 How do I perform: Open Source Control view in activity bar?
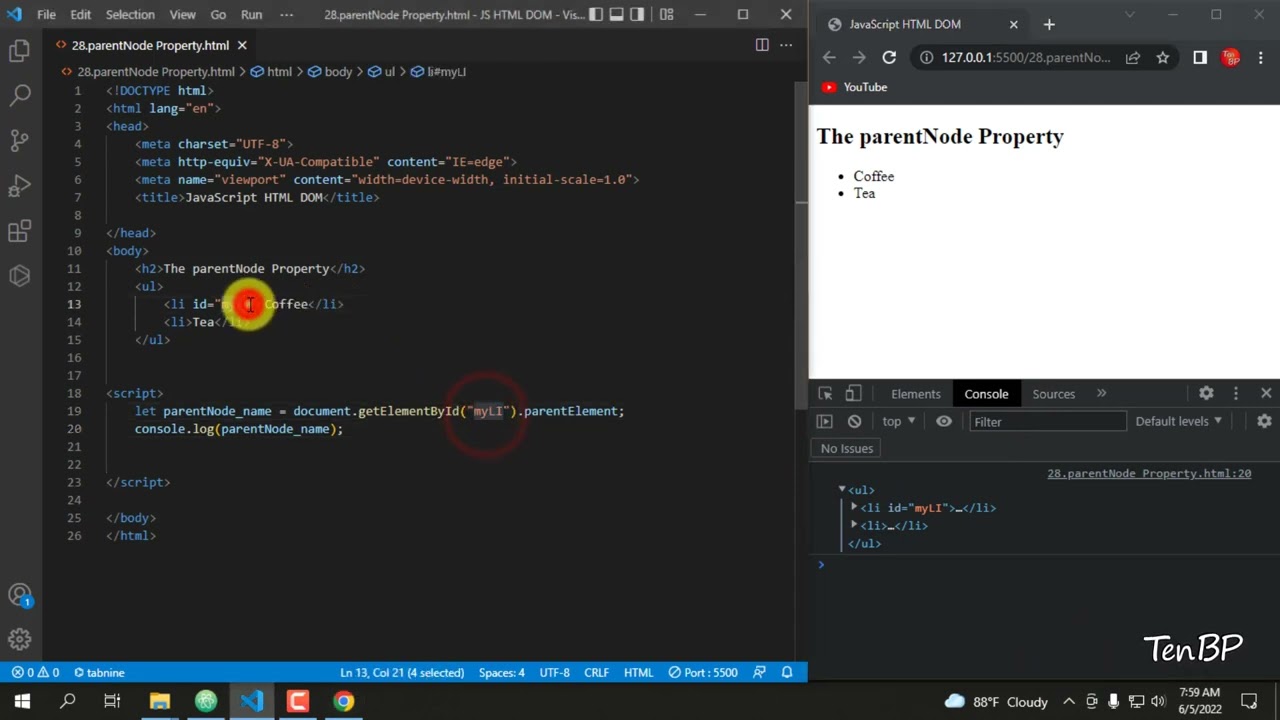(x=20, y=141)
